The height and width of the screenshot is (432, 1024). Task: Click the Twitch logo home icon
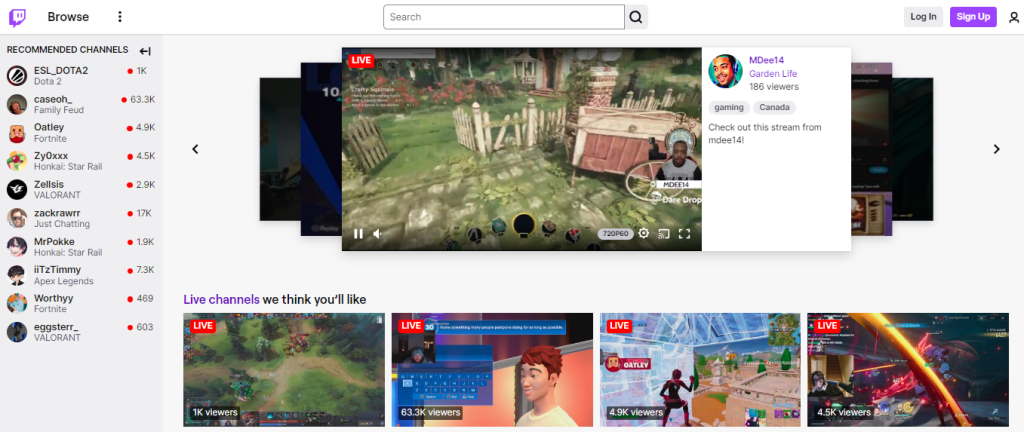coord(18,17)
